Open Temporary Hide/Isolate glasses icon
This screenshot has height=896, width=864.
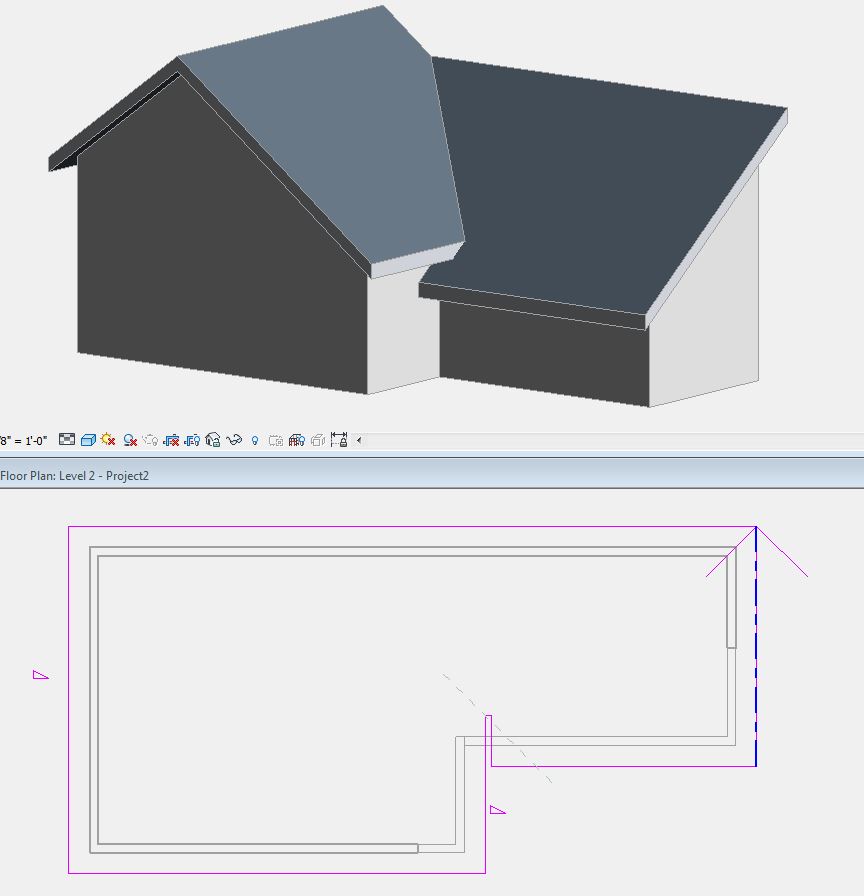pos(234,440)
